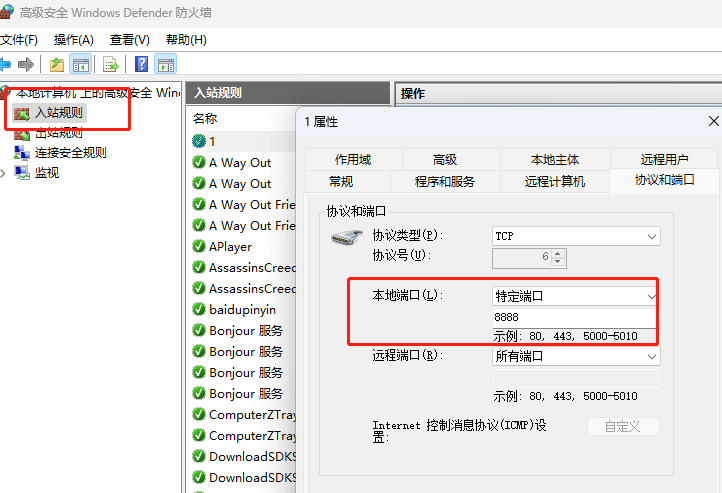722x493 pixels.
Task: Toggle the show/hide action pane icon
Action: [166, 64]
